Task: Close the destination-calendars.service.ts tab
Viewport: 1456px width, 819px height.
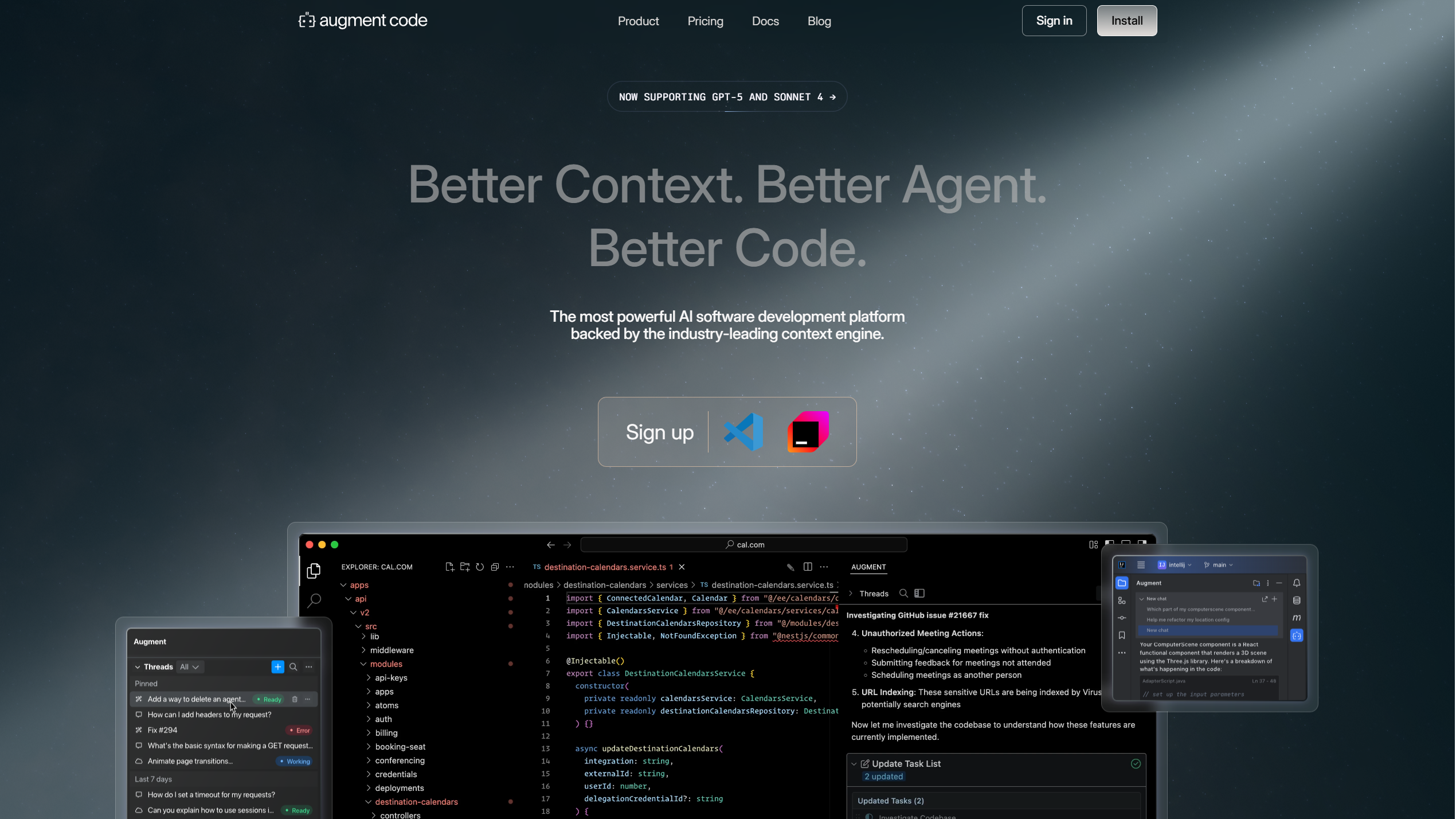Action: pos(682,567)
